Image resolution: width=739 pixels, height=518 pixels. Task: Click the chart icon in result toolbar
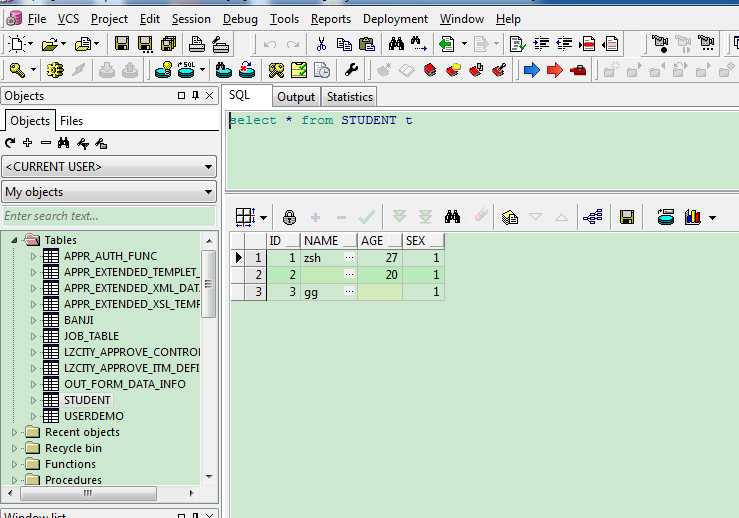[692, 217]
